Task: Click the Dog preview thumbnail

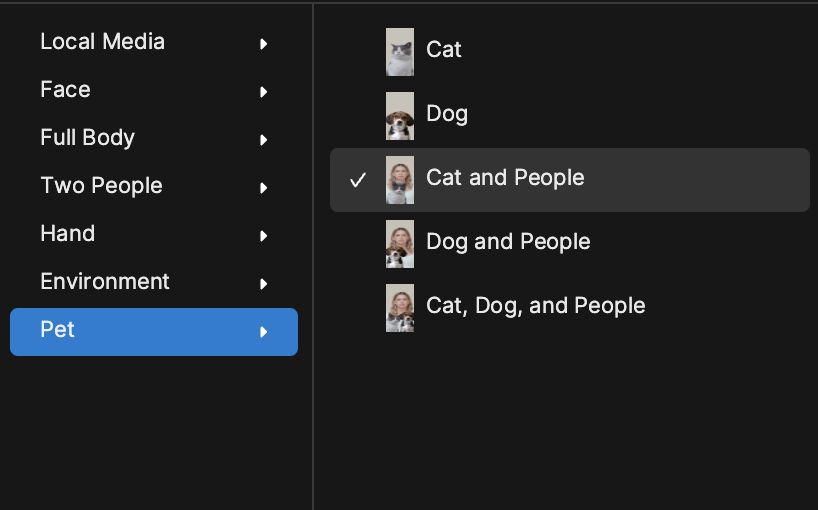Action: (400, 115)
